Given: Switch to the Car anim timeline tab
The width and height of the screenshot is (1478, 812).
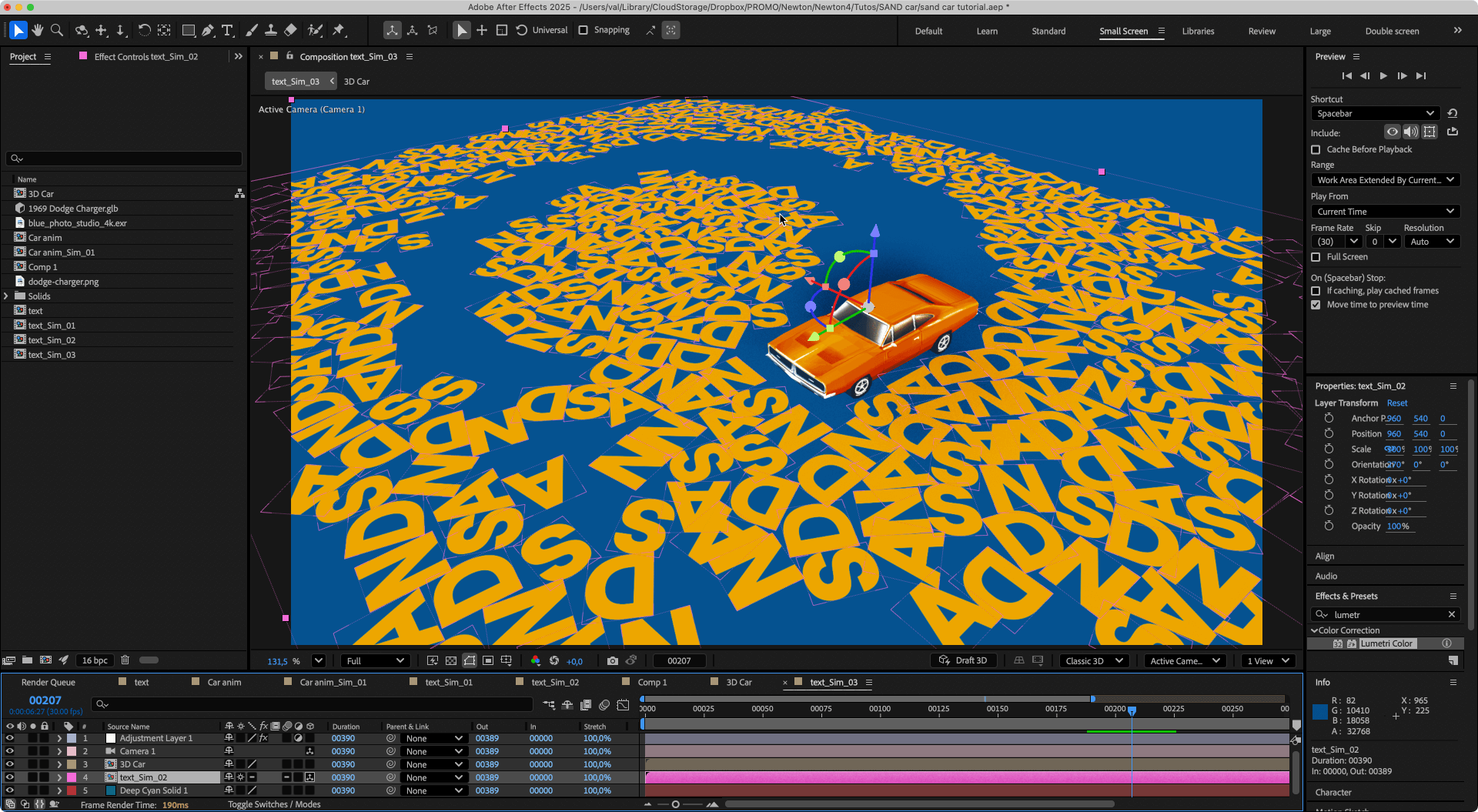Looking at the screenshot, I should point(224,682).
